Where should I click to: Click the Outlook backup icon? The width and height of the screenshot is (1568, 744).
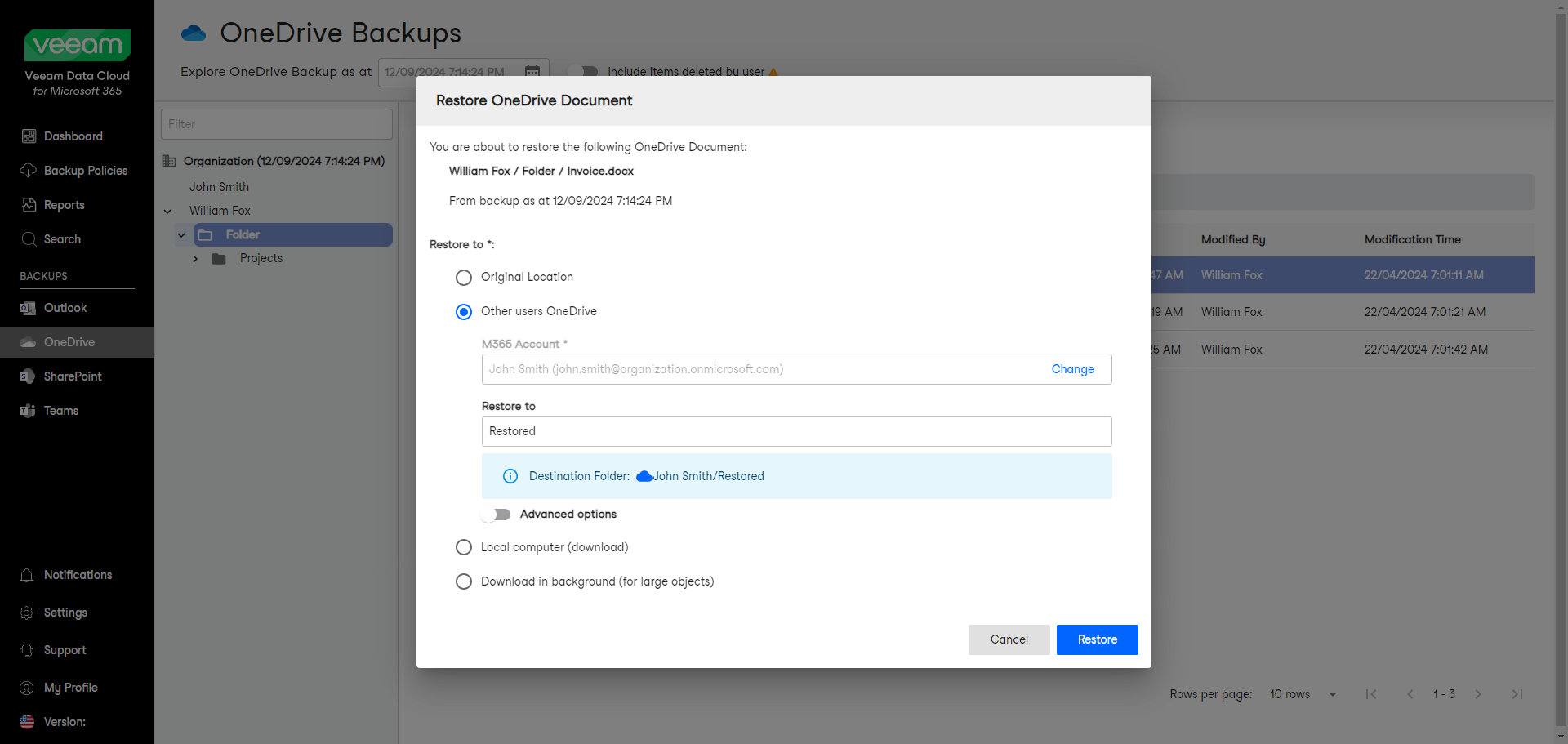coord(28,308)
